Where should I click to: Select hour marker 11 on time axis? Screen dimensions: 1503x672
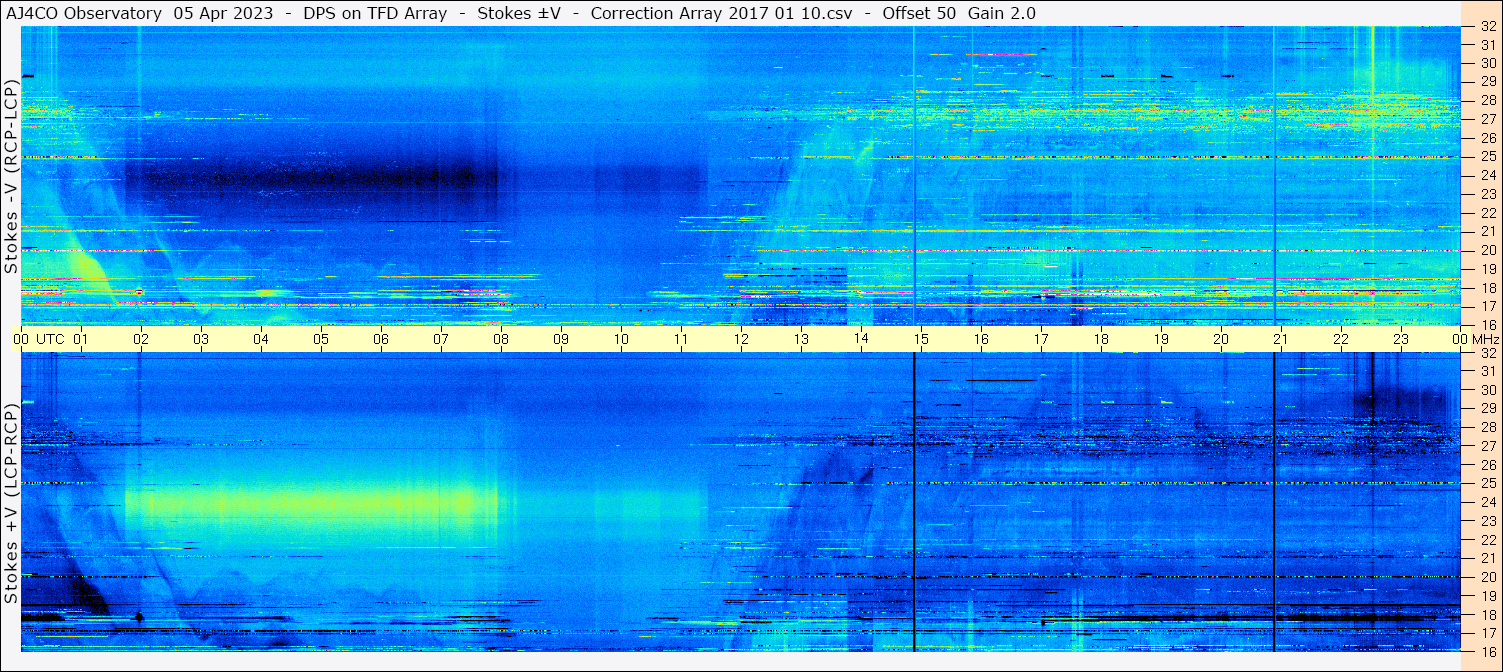pos(681,339)
